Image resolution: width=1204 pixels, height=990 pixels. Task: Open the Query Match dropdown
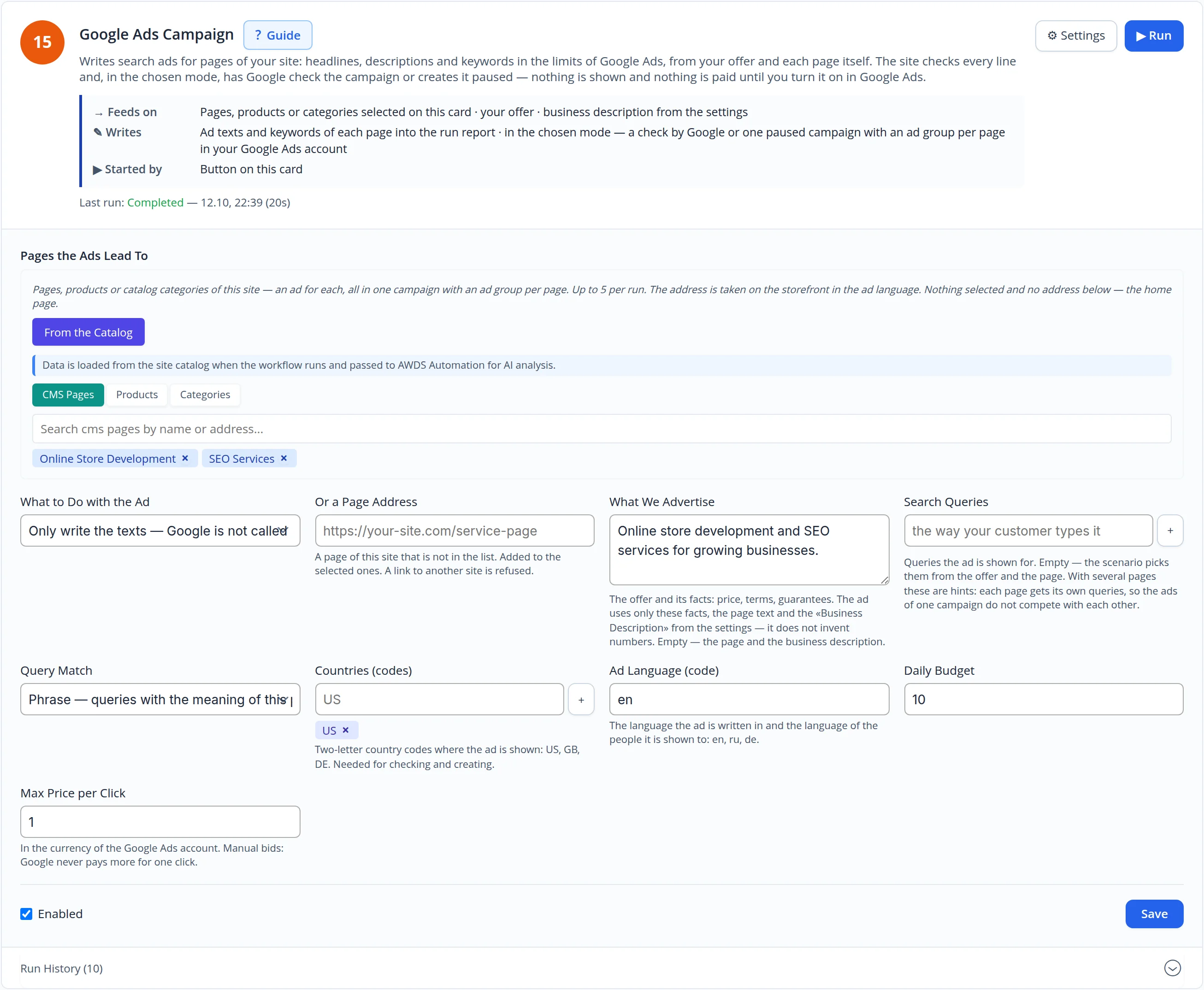(x=160, y=699)
